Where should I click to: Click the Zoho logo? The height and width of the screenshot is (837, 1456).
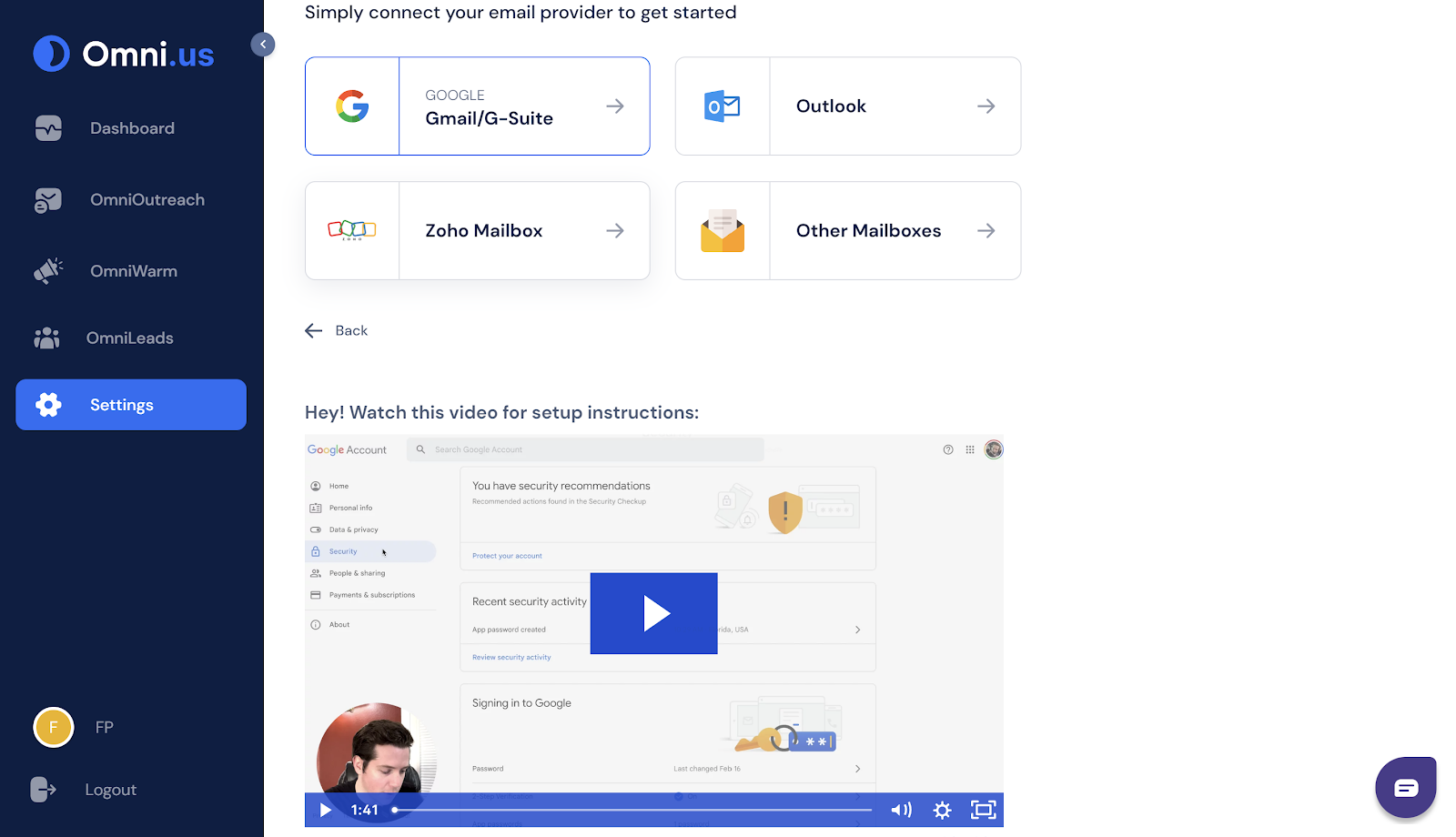click(352, 230)
